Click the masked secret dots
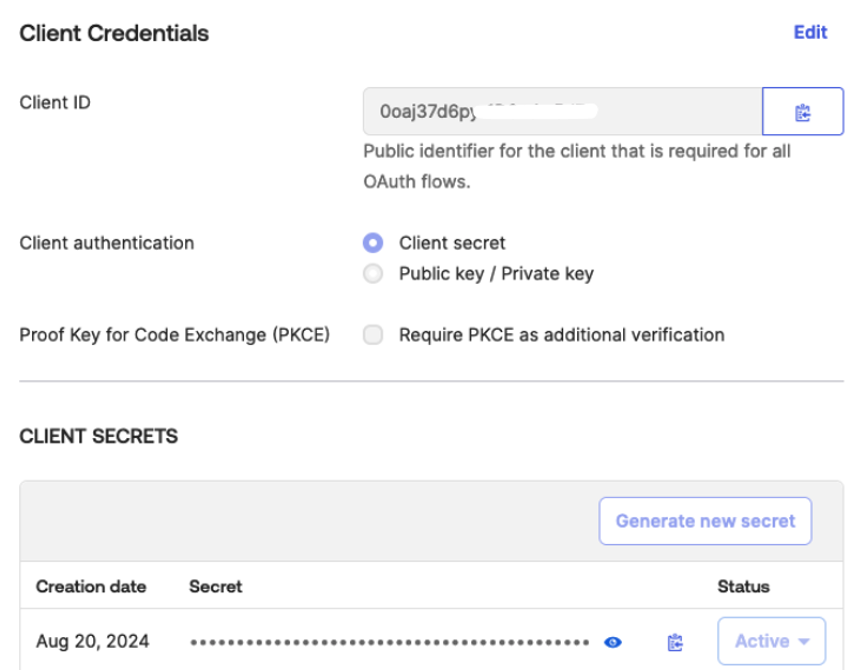863x670 pixels. tap(390, 642)
